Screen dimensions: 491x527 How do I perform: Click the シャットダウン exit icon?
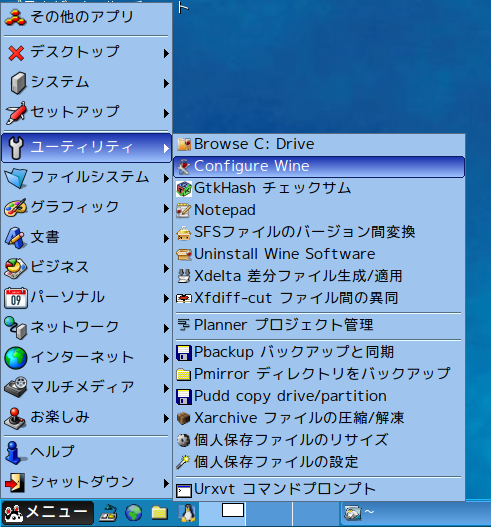(15, 482)
